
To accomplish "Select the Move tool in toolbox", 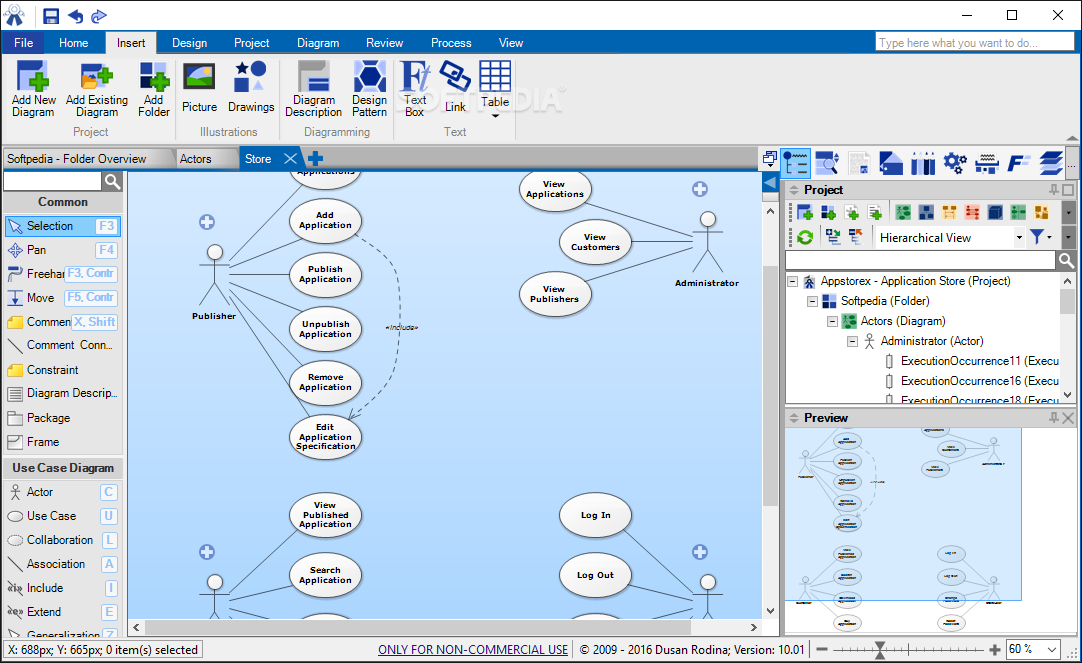I will coord(62,297).
